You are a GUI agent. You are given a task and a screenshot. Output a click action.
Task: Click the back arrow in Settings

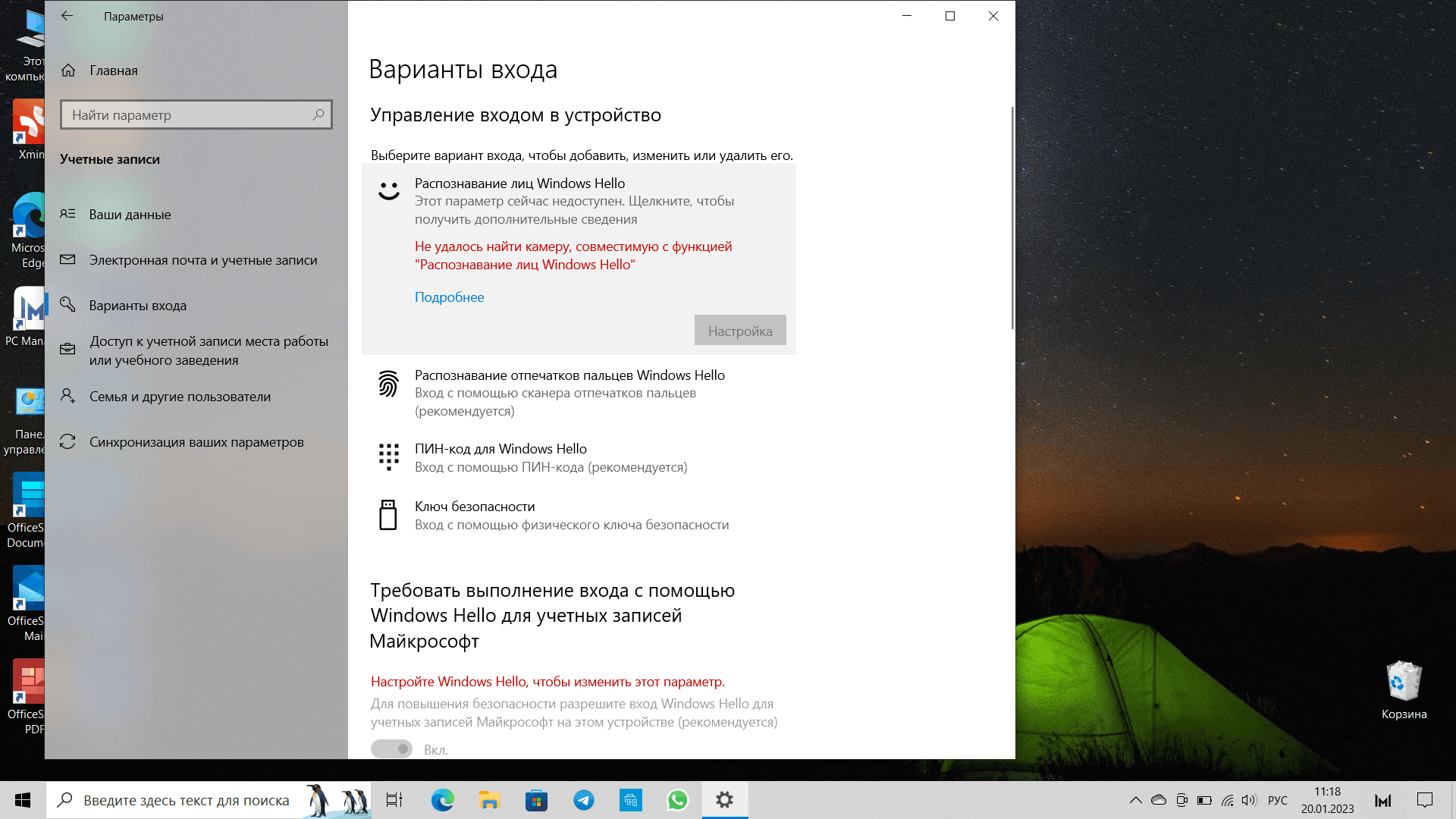click(67, 16)
